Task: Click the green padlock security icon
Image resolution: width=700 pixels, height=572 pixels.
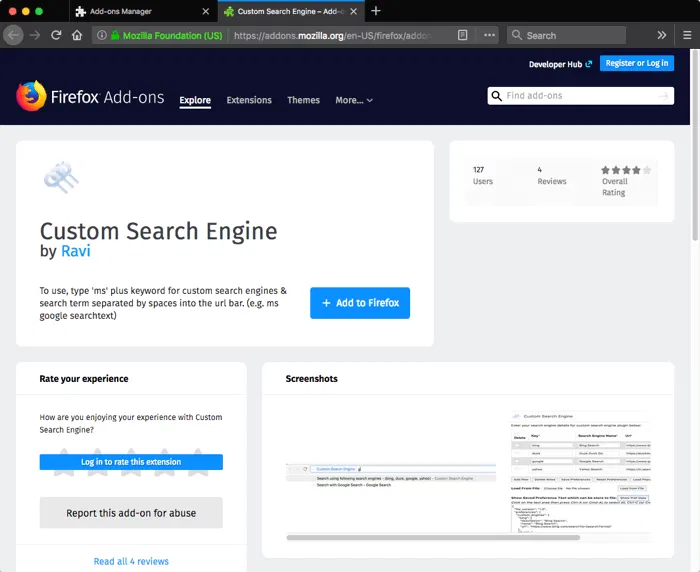Action: [115, 35]
